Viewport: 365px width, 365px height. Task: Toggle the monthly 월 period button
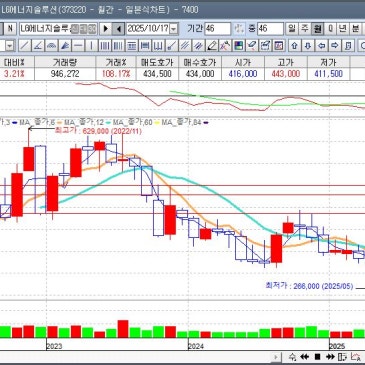317,29
